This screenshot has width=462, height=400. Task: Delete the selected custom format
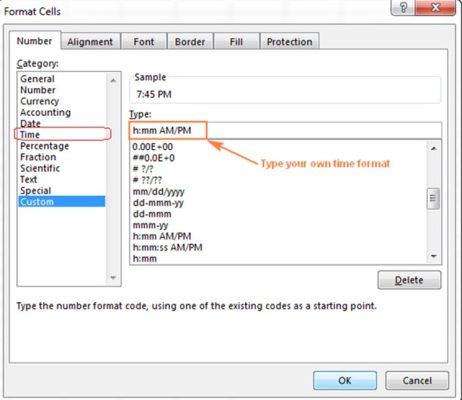click(x=409, y=280)
